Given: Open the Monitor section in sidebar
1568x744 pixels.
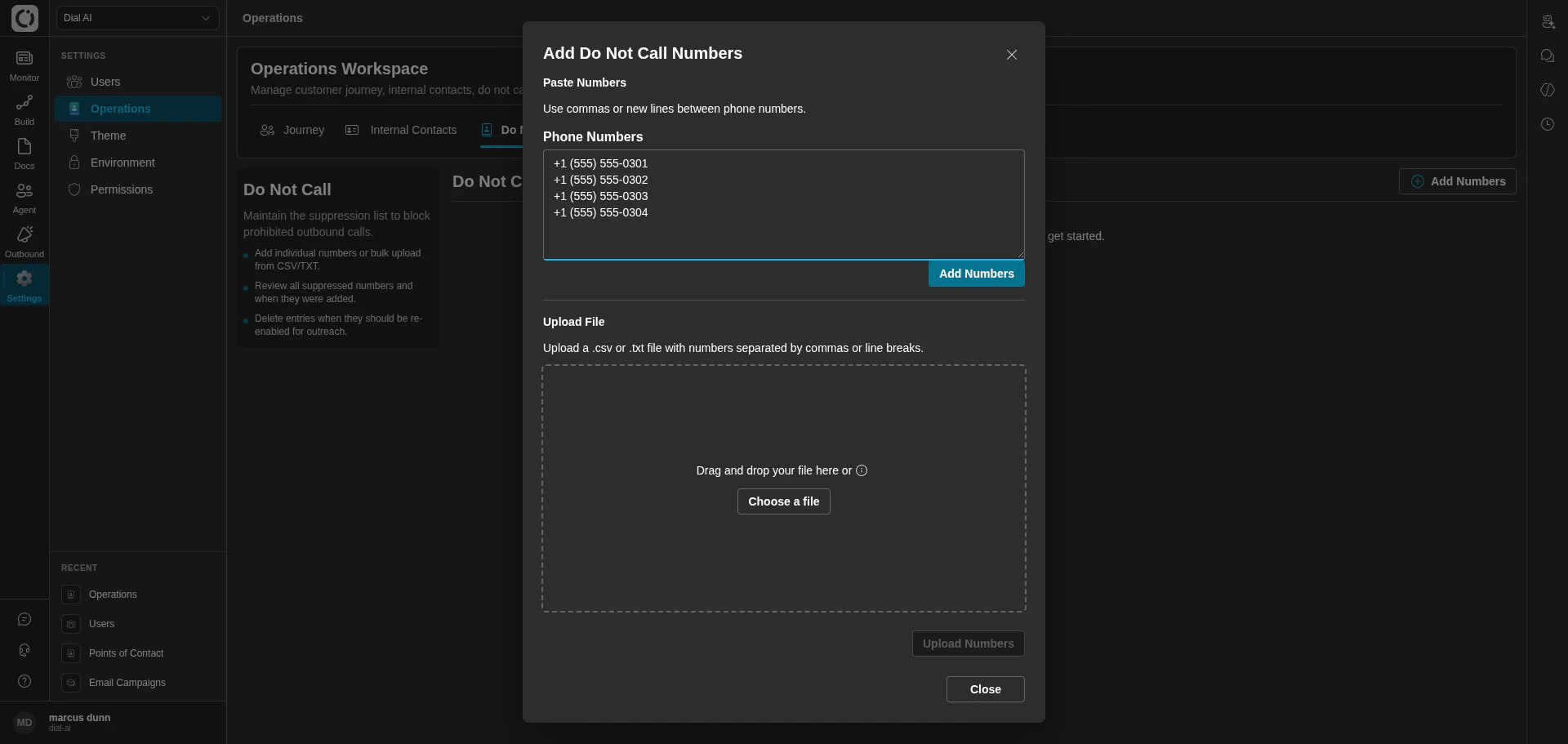Looking at the screenshot, I should click(x=24, y=66).
